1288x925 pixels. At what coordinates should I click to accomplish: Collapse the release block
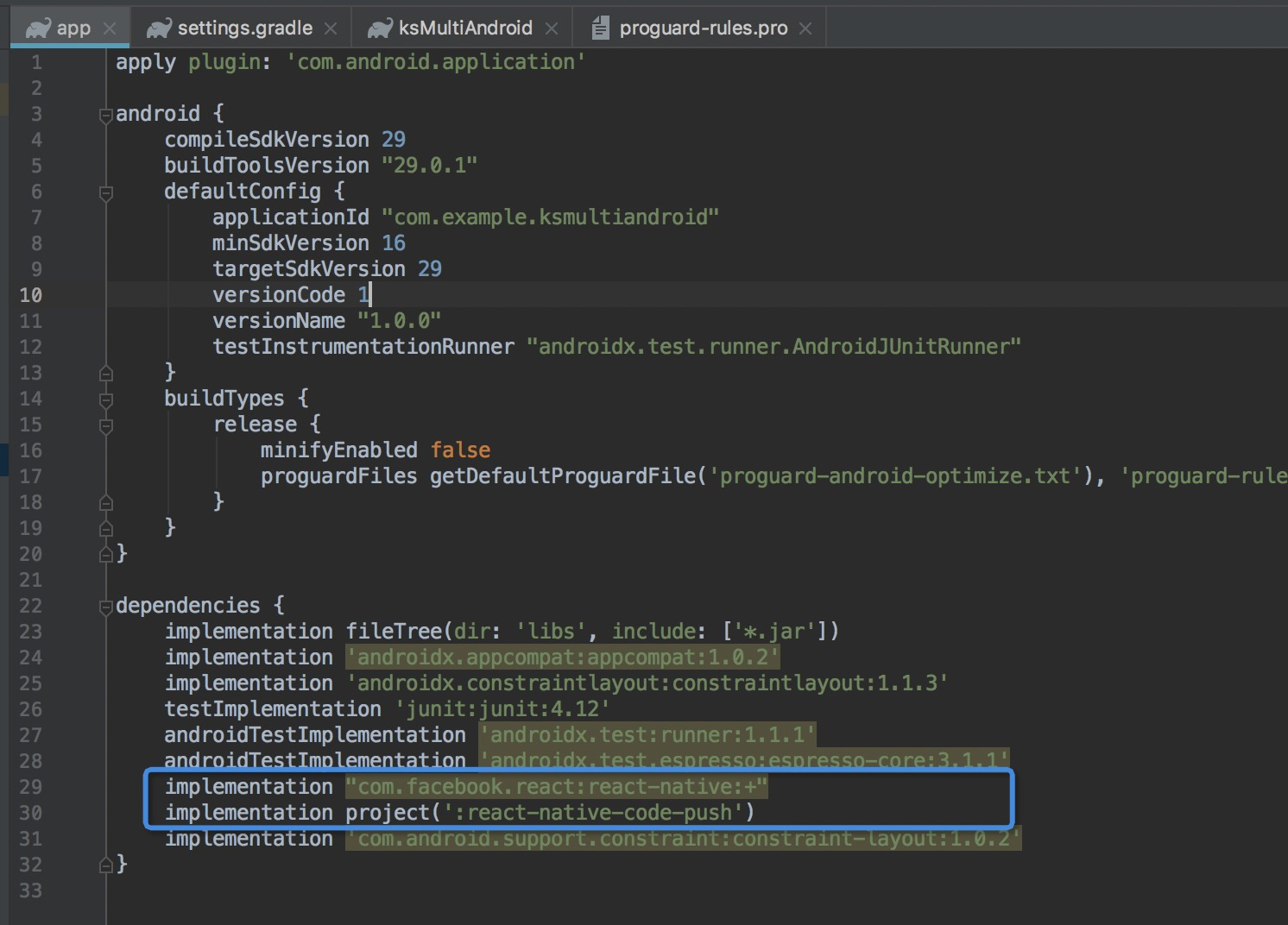click(104, 424)
